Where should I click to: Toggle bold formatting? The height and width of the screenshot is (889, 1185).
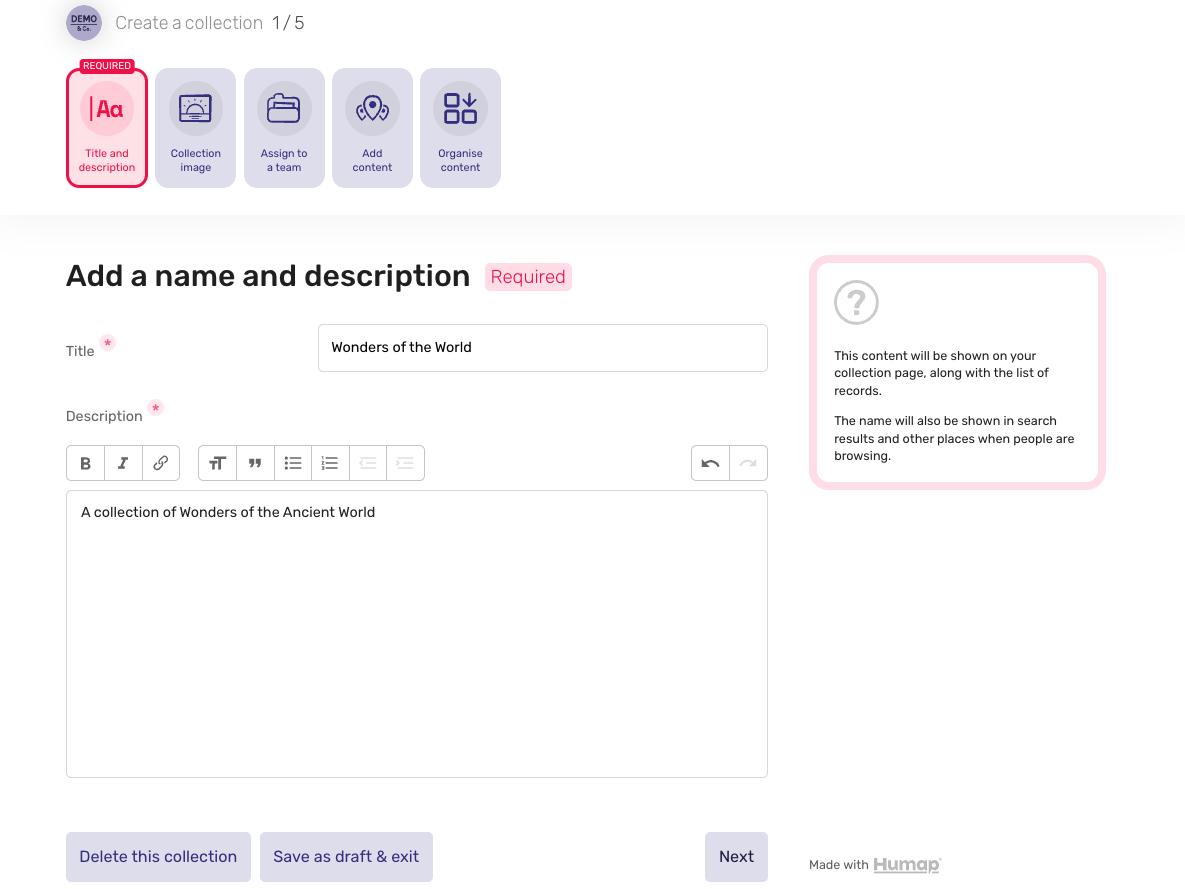tap(85, 462)
